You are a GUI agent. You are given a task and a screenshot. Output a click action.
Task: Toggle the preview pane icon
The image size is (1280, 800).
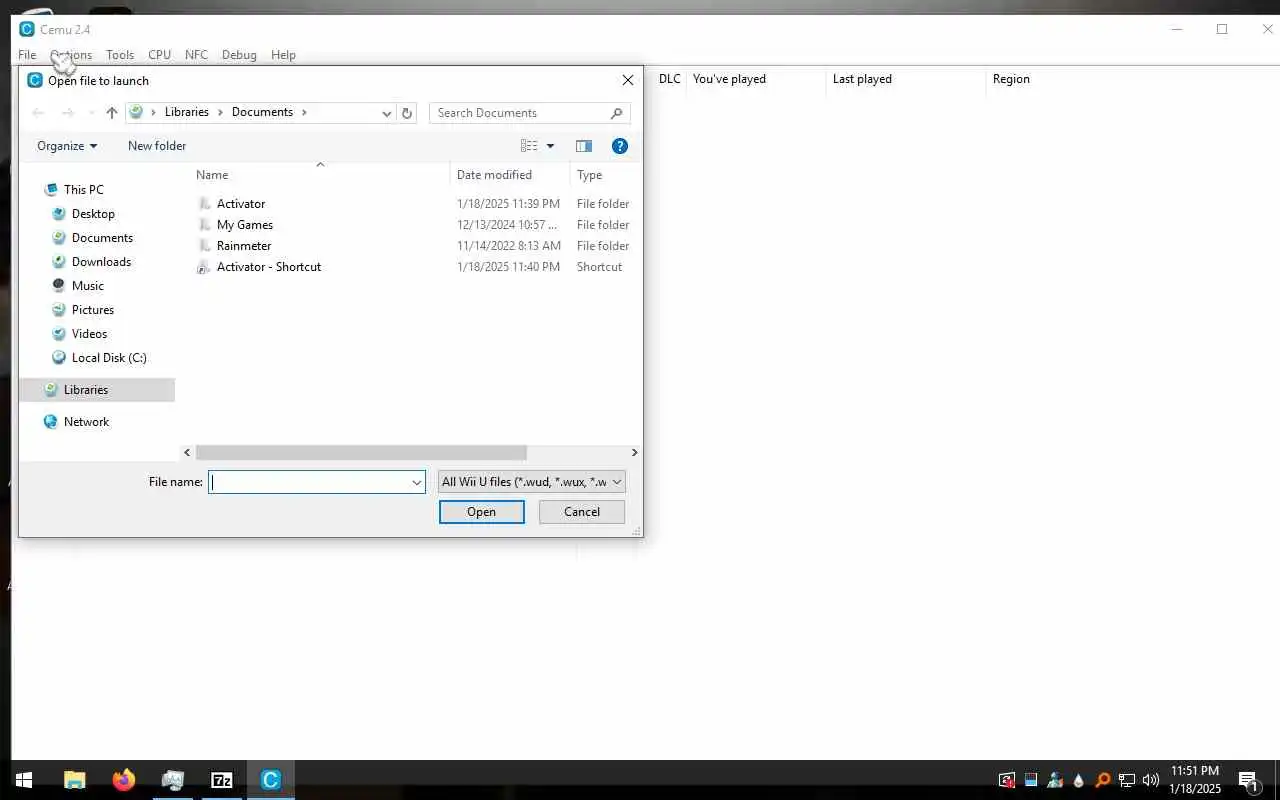tap(584, 146)
